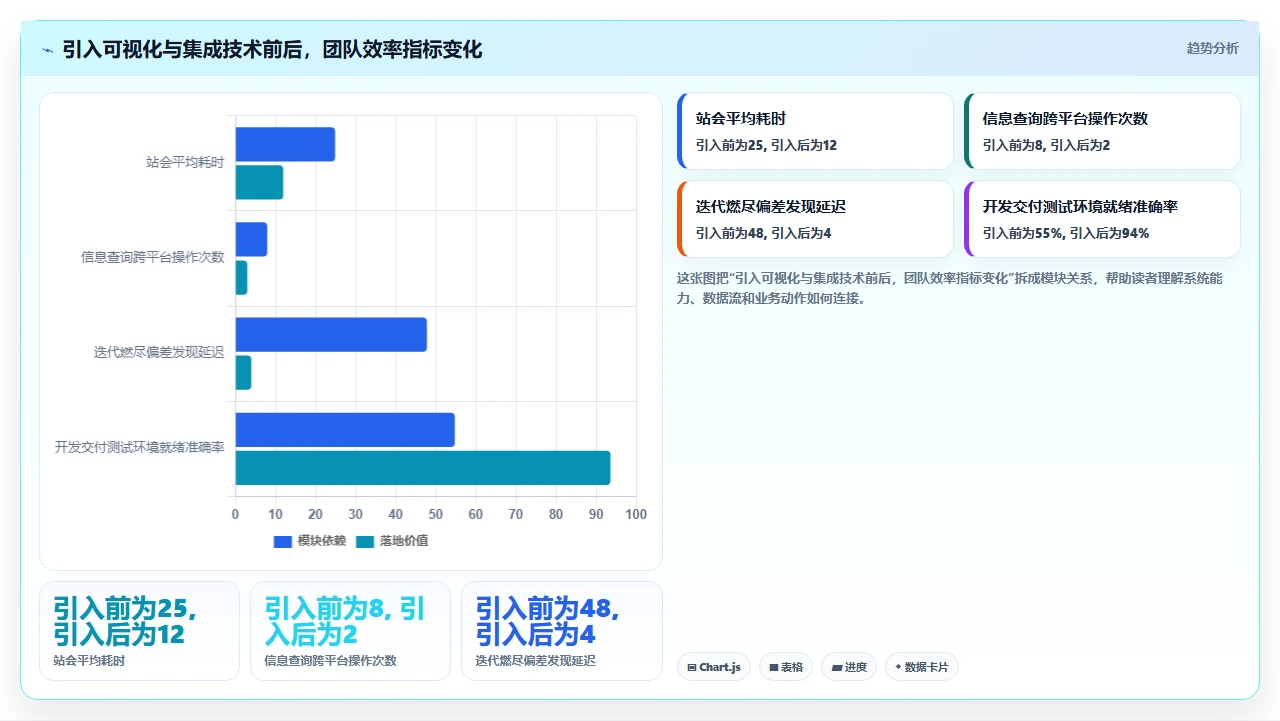Click the 趋势分析 label in header
The width and height of the screenshot is (1280, 721).
tap(1212, 48)
